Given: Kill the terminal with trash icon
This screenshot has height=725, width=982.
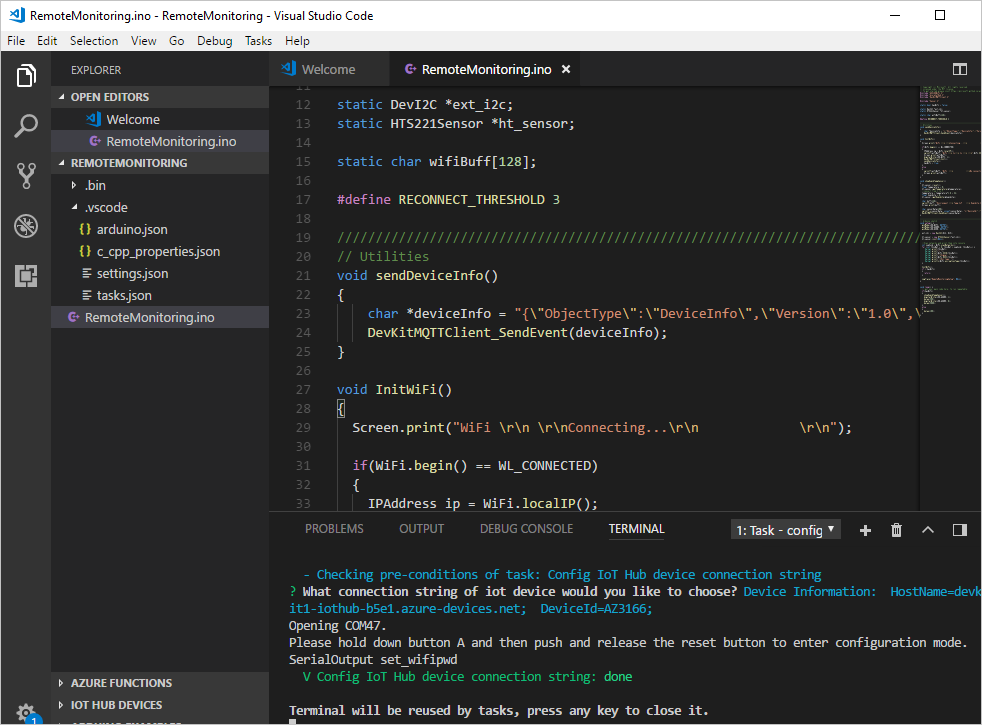Looking at the screenshot, I should pyautogui.click(x=896, y=530).
